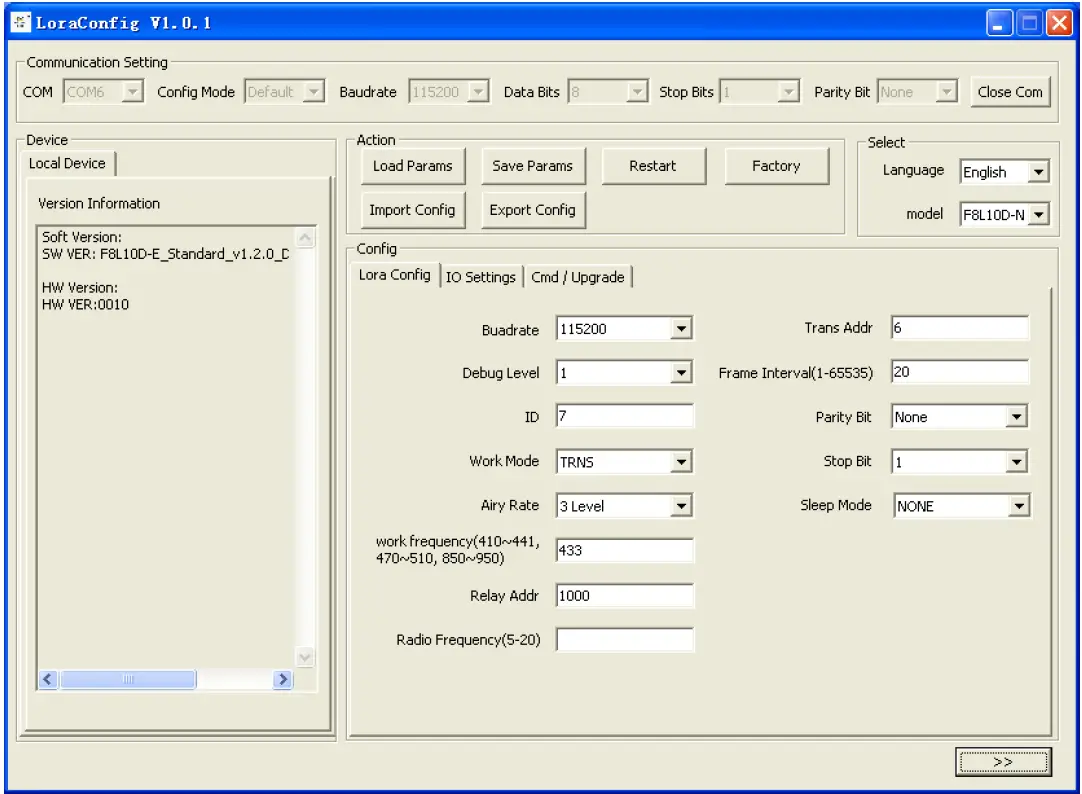
Task: Click the Radio Frequency input field
Action: pos(624,640)
